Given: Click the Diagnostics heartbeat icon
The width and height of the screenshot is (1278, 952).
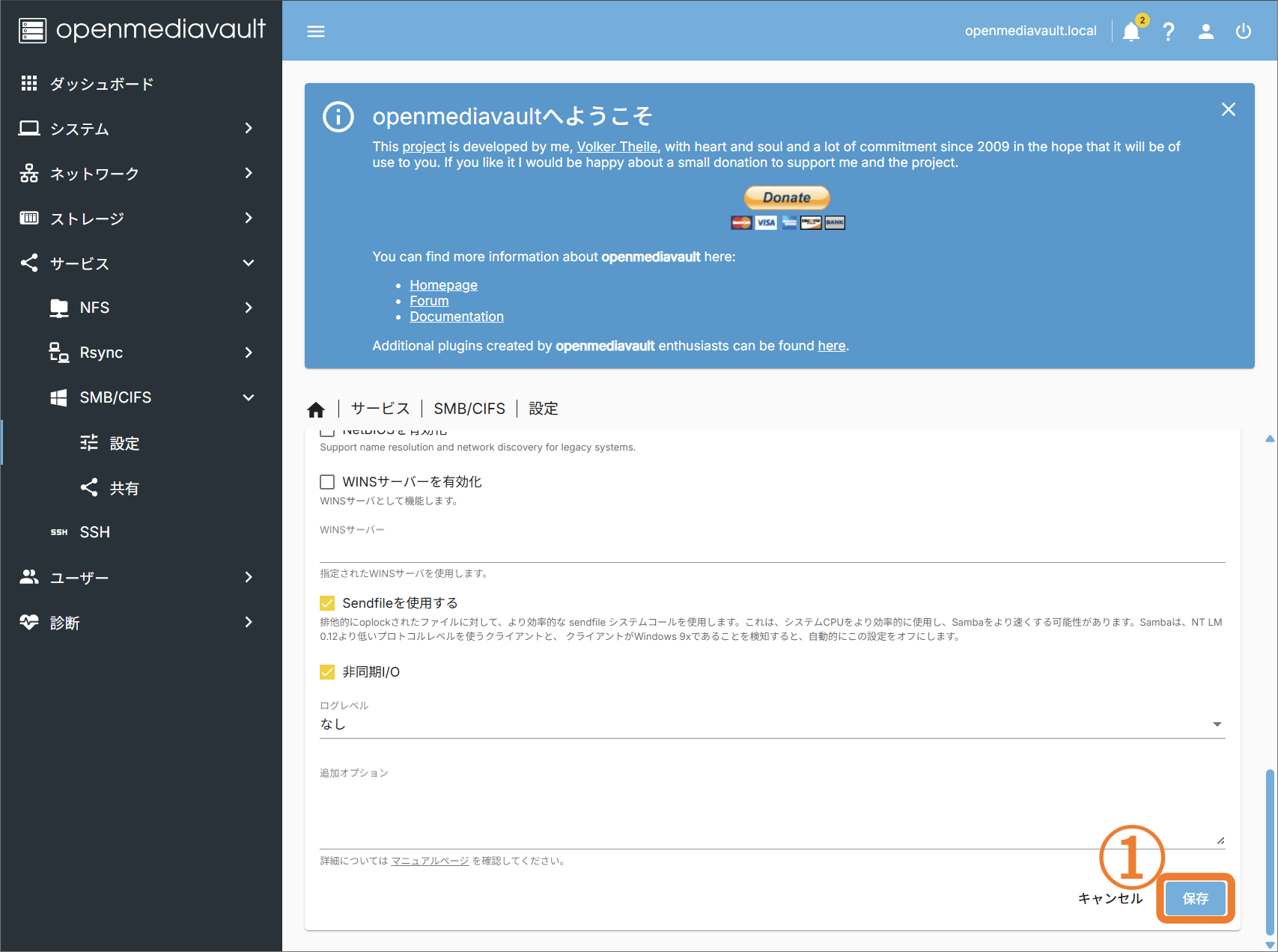Looking at the screenshot, I should tap(29, 622).
